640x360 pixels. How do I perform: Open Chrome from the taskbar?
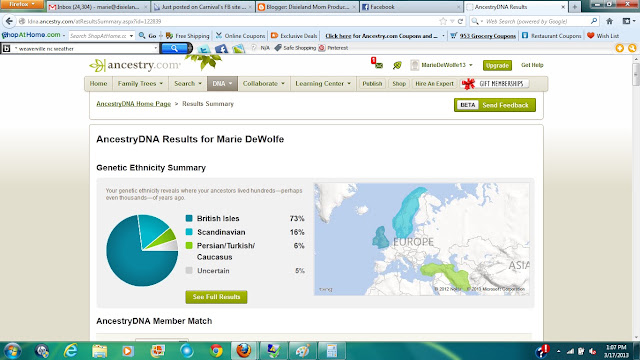pyautogui.click(x=216, y=351)
